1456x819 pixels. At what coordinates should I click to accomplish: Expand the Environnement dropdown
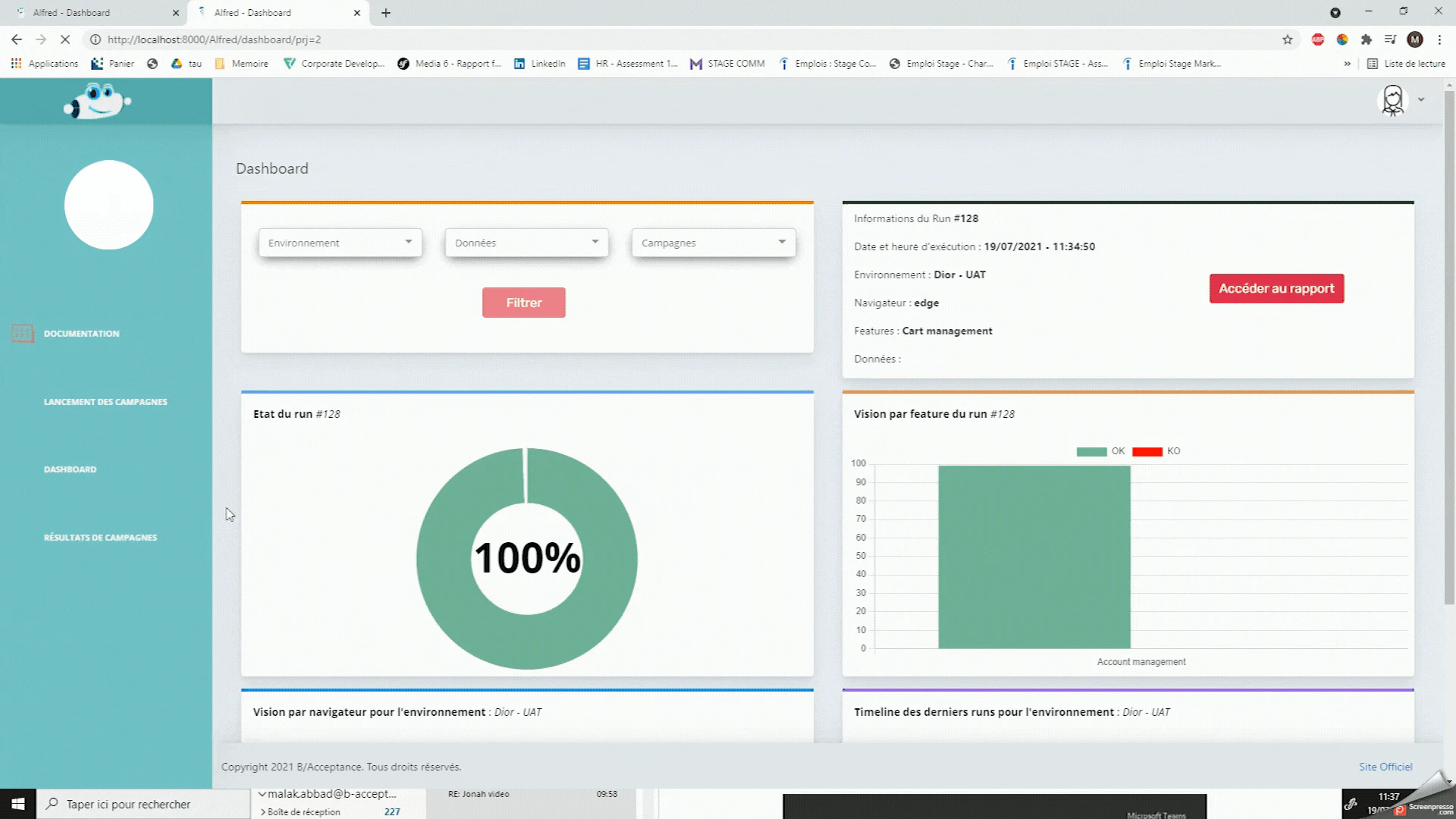[340, 243]
